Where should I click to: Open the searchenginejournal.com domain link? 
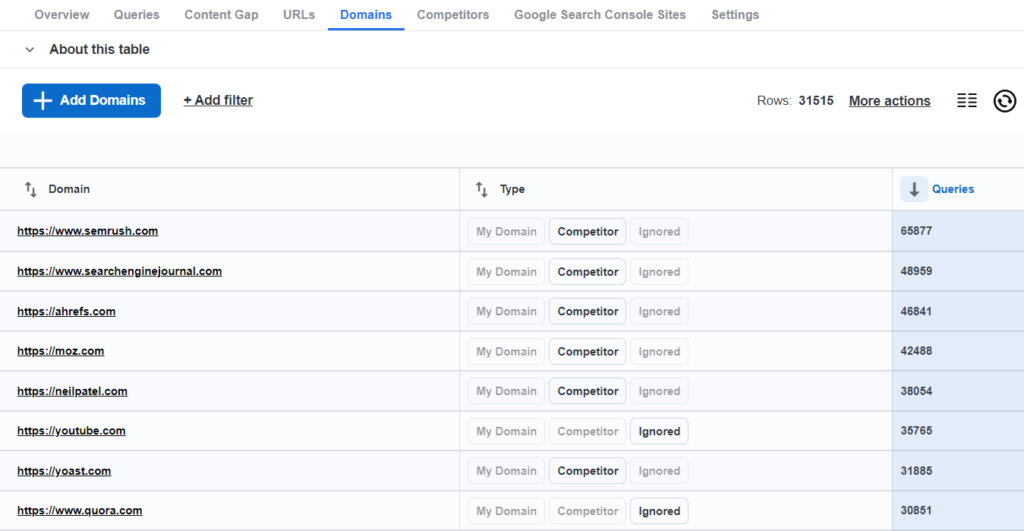click(120, 272)
